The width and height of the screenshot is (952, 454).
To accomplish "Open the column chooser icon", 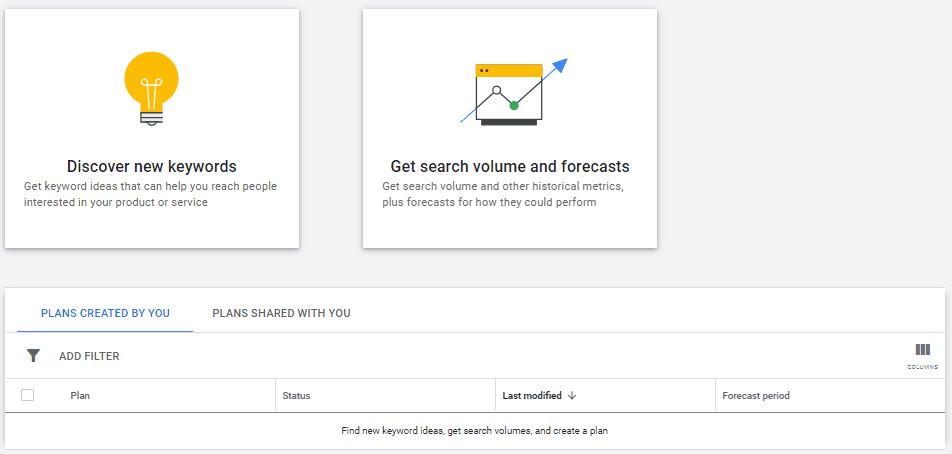I will click(922, 350).
